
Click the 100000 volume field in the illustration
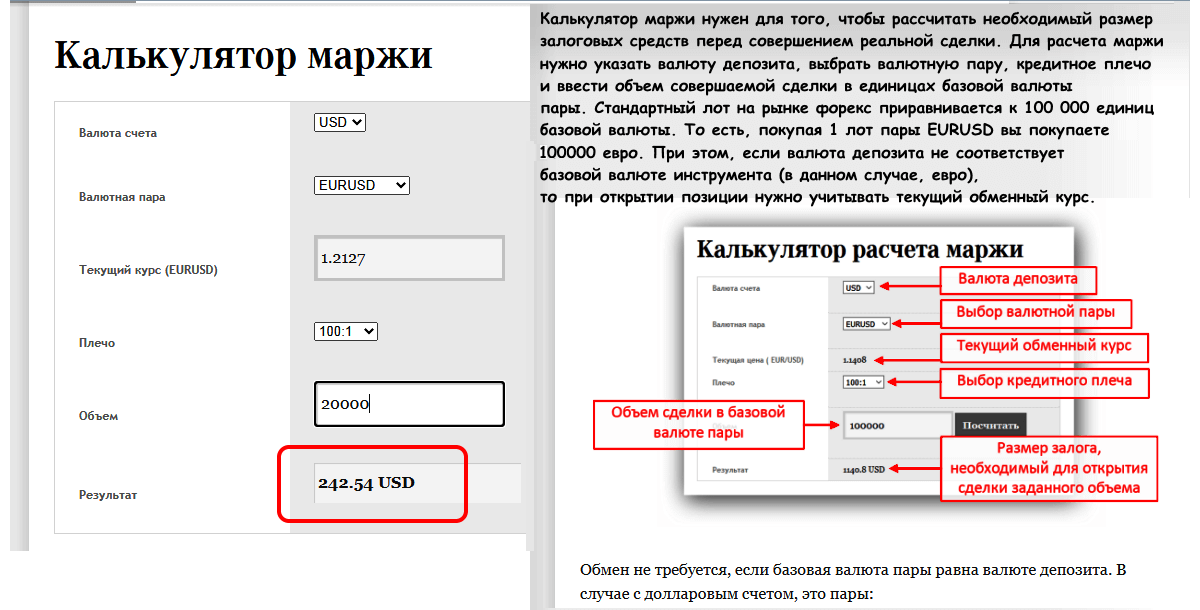pyautogui.click(x=897, y=425)
